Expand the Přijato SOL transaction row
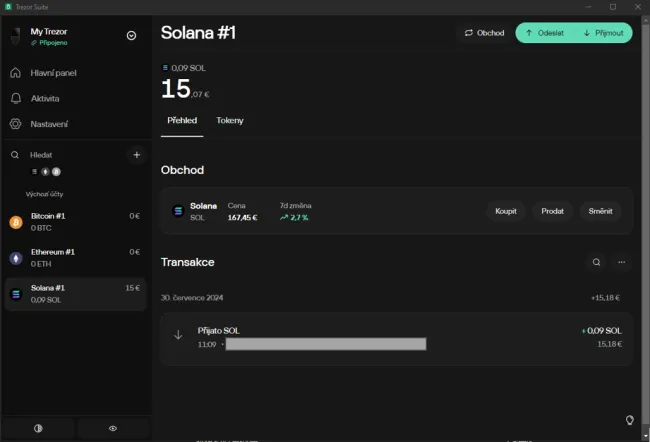 click(x=396, y=337)
